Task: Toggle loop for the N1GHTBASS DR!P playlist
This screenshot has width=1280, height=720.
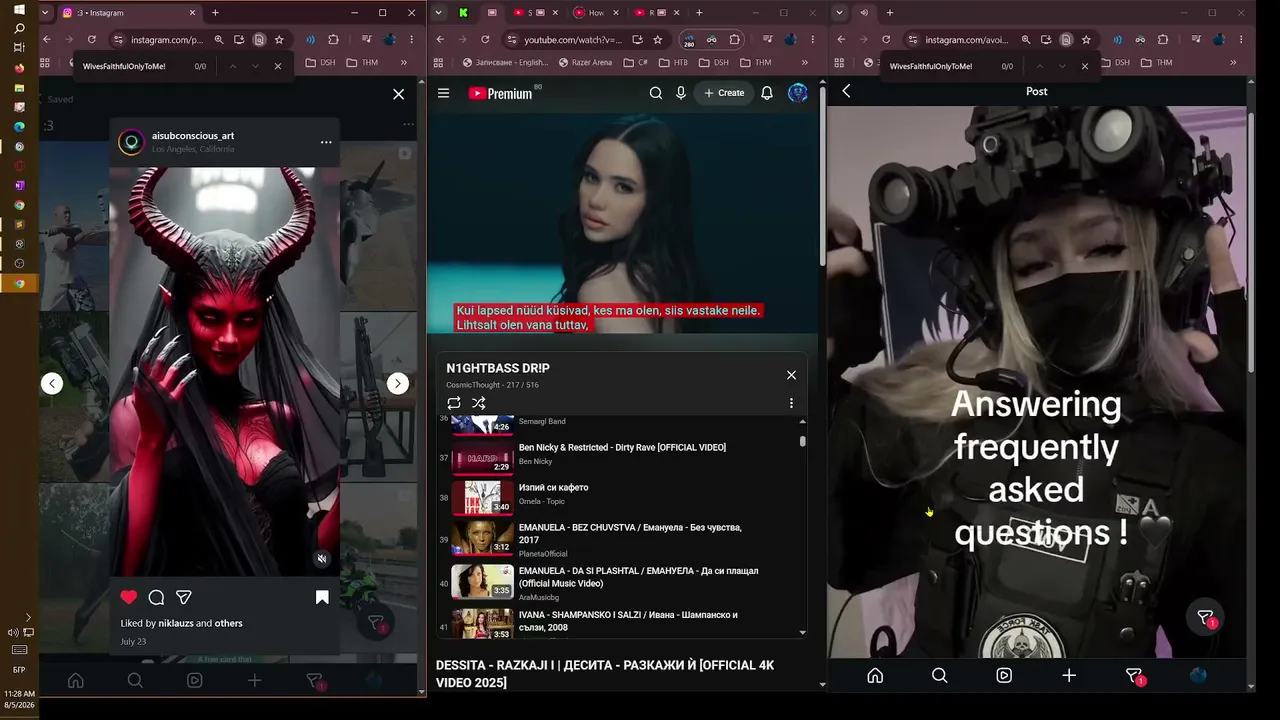Action: (454, 403)
